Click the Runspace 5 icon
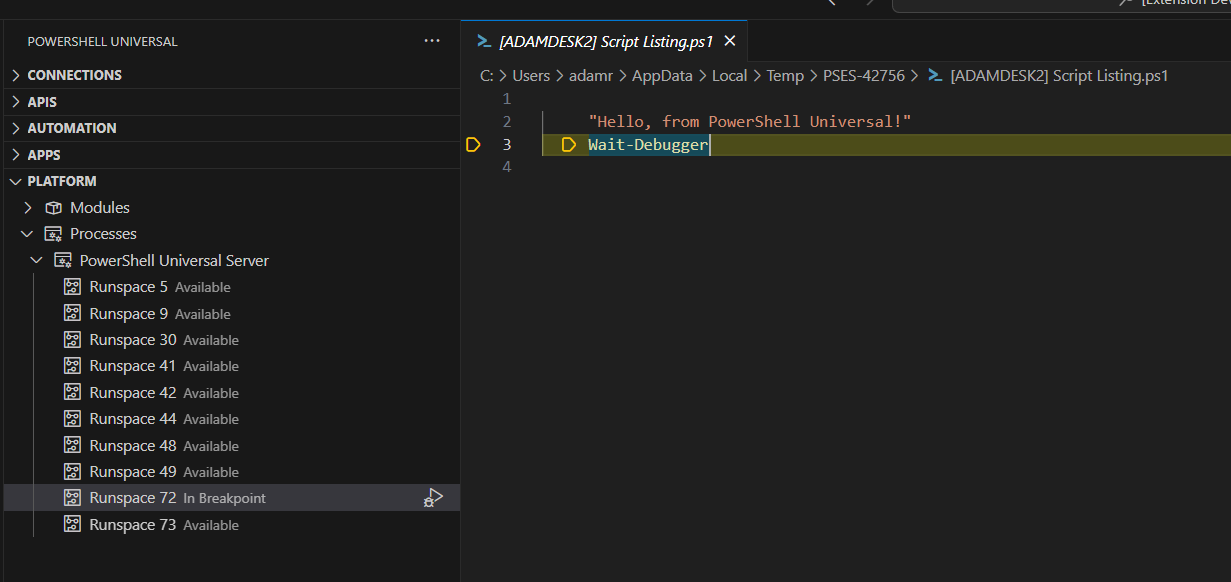This screenshot has width=1231, height=582. coord(72,287)
